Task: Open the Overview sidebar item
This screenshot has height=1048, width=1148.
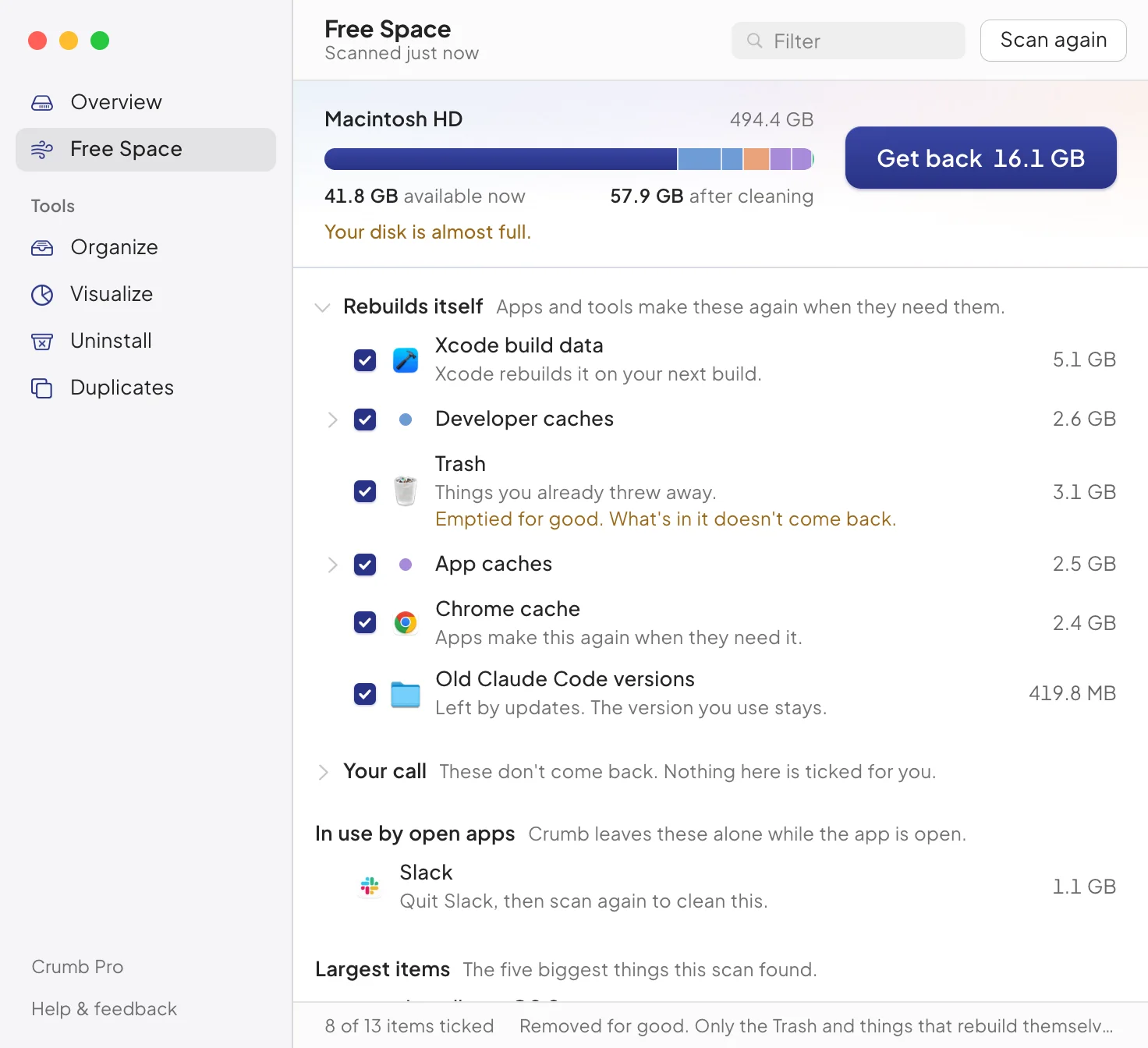Action: pos(146,102)
